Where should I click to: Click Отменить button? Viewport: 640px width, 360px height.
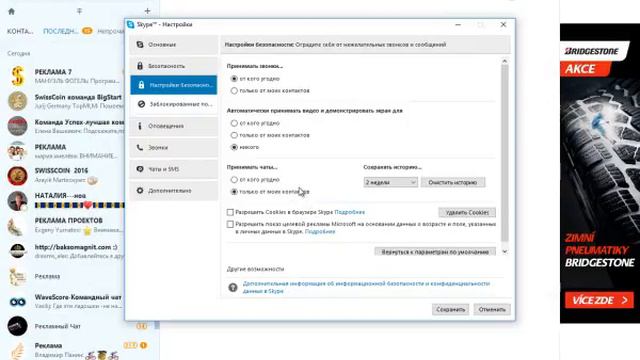point(492,309)
